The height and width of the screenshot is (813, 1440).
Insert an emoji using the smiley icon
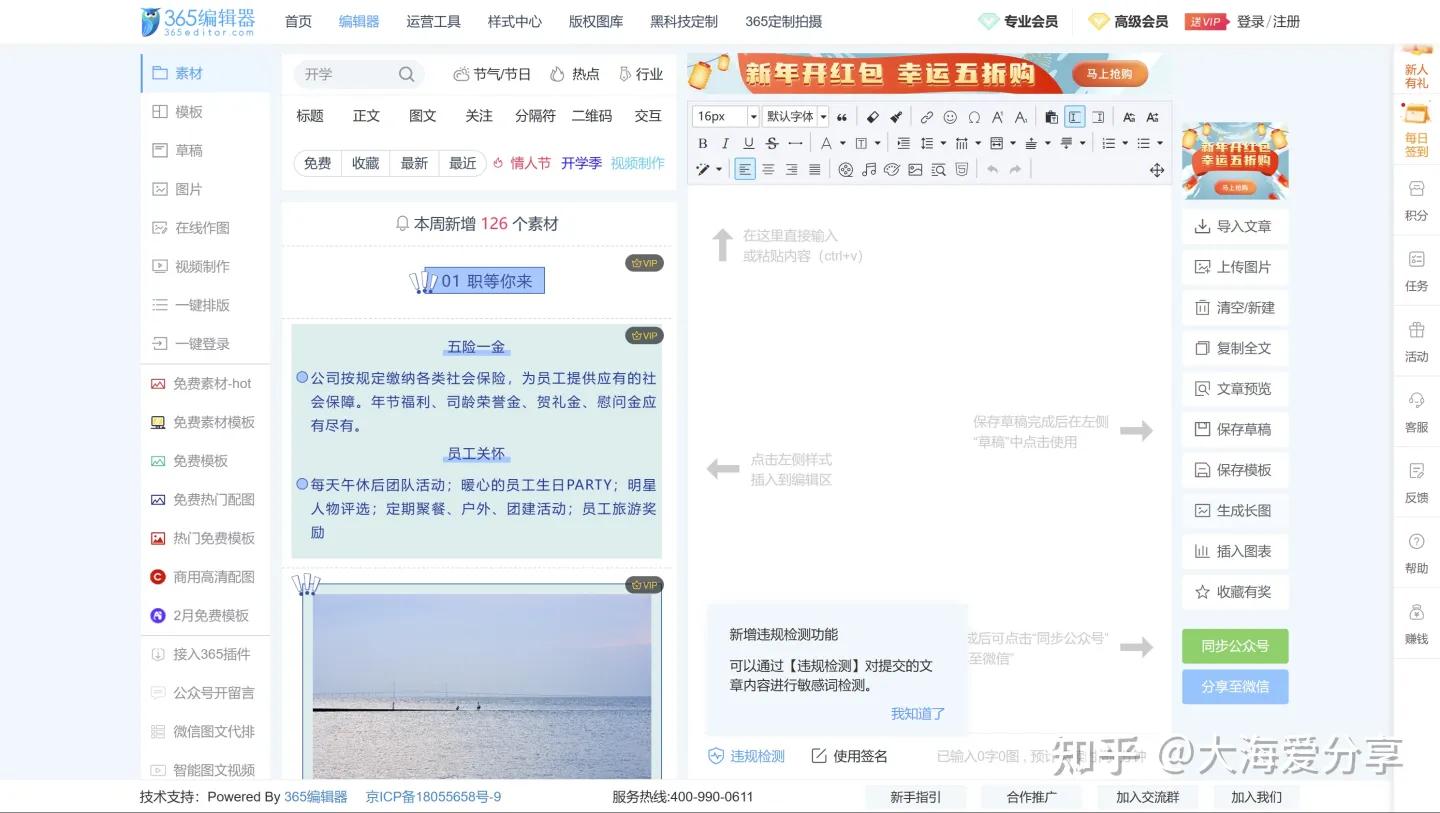click(951, 116)
